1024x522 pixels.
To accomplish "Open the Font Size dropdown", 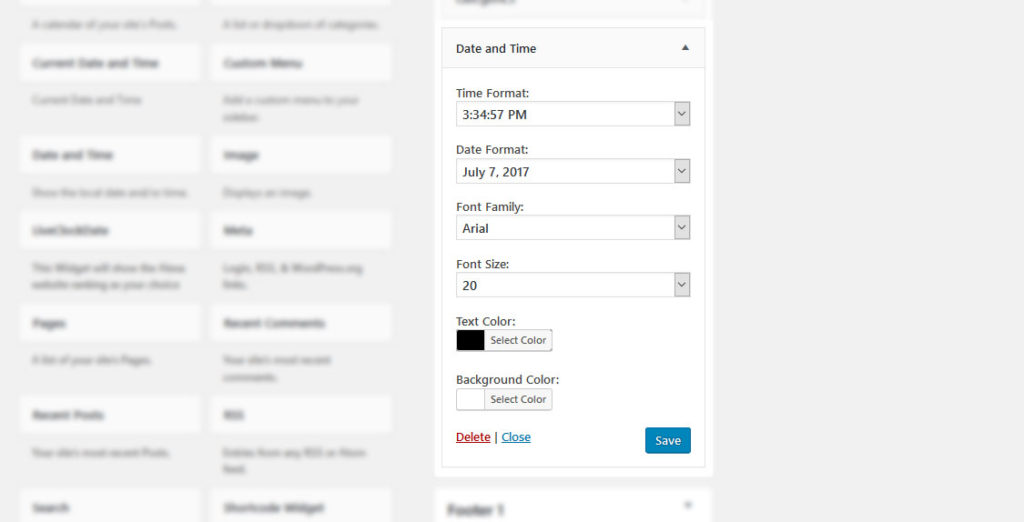I will (572, 285).
